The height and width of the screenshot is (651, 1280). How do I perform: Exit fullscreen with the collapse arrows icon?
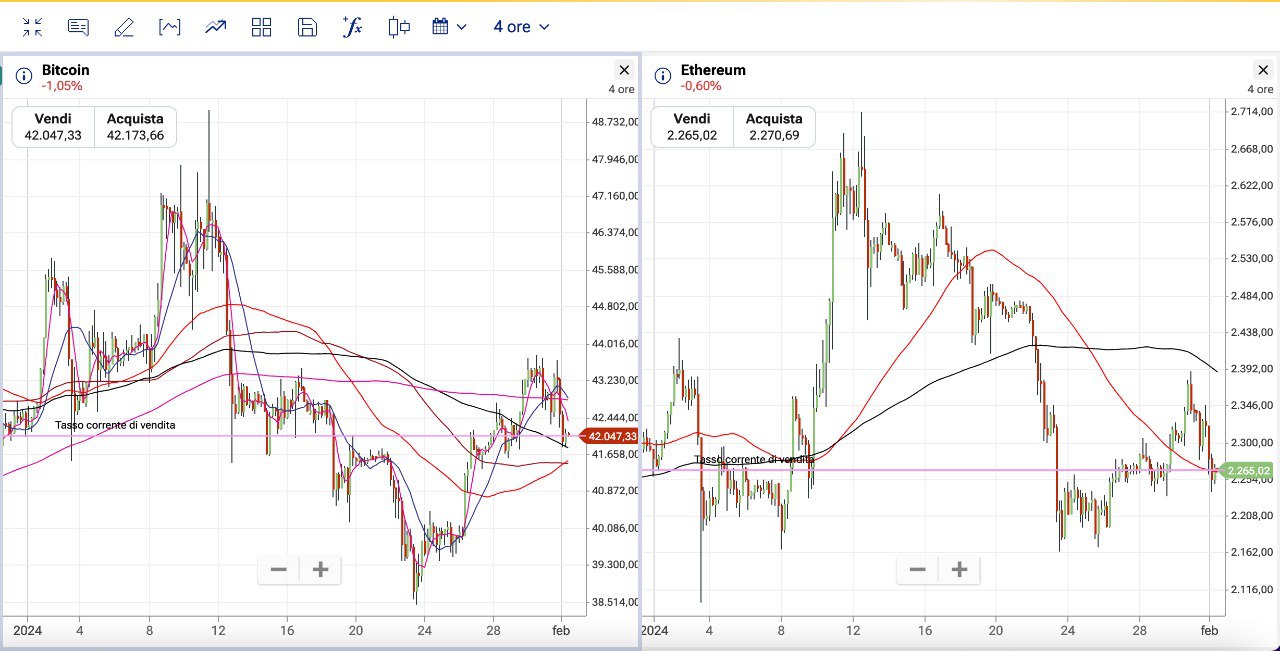pyautogui.click(x=33, y=27)
